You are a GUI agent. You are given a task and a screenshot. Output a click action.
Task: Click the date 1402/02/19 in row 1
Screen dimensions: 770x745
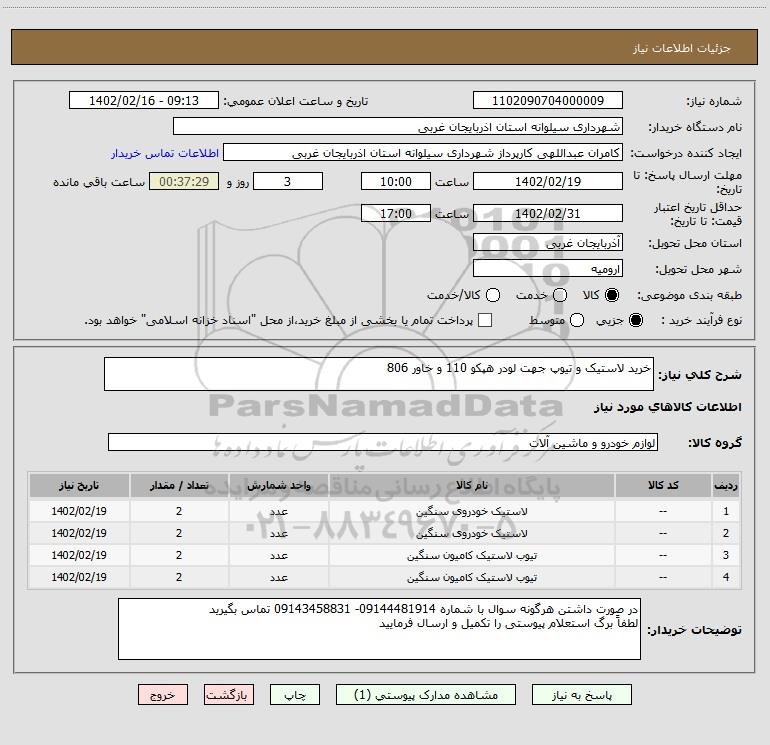[x=79, y=511]
